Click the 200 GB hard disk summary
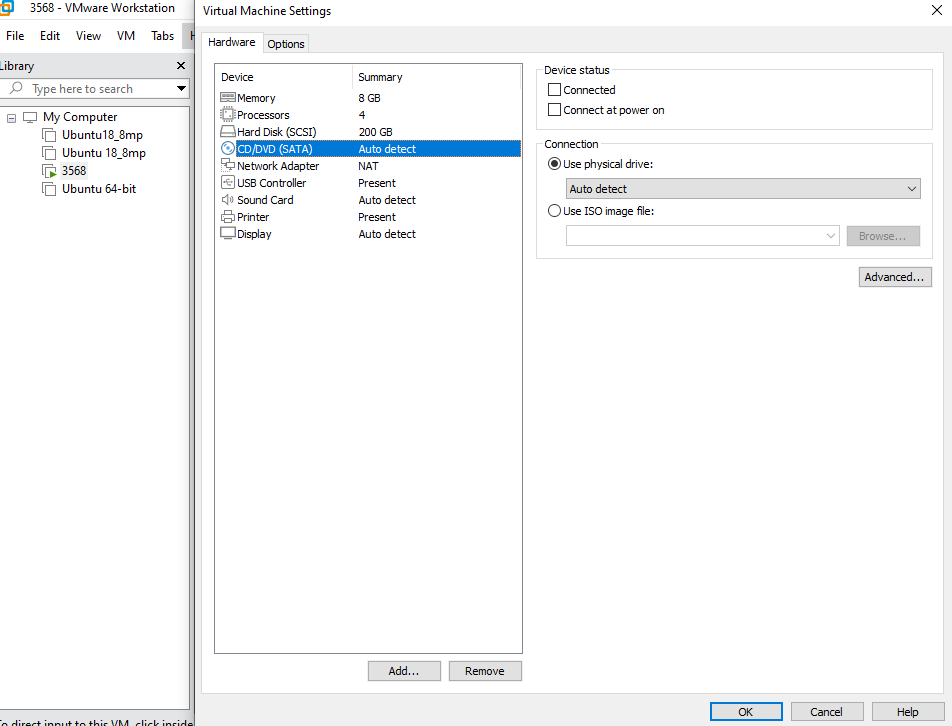 (375, 132)
